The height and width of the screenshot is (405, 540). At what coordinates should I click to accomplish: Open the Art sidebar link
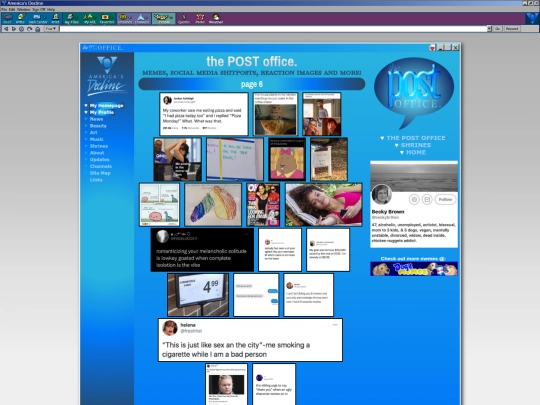pyautogui.click(x=93, y=133)
